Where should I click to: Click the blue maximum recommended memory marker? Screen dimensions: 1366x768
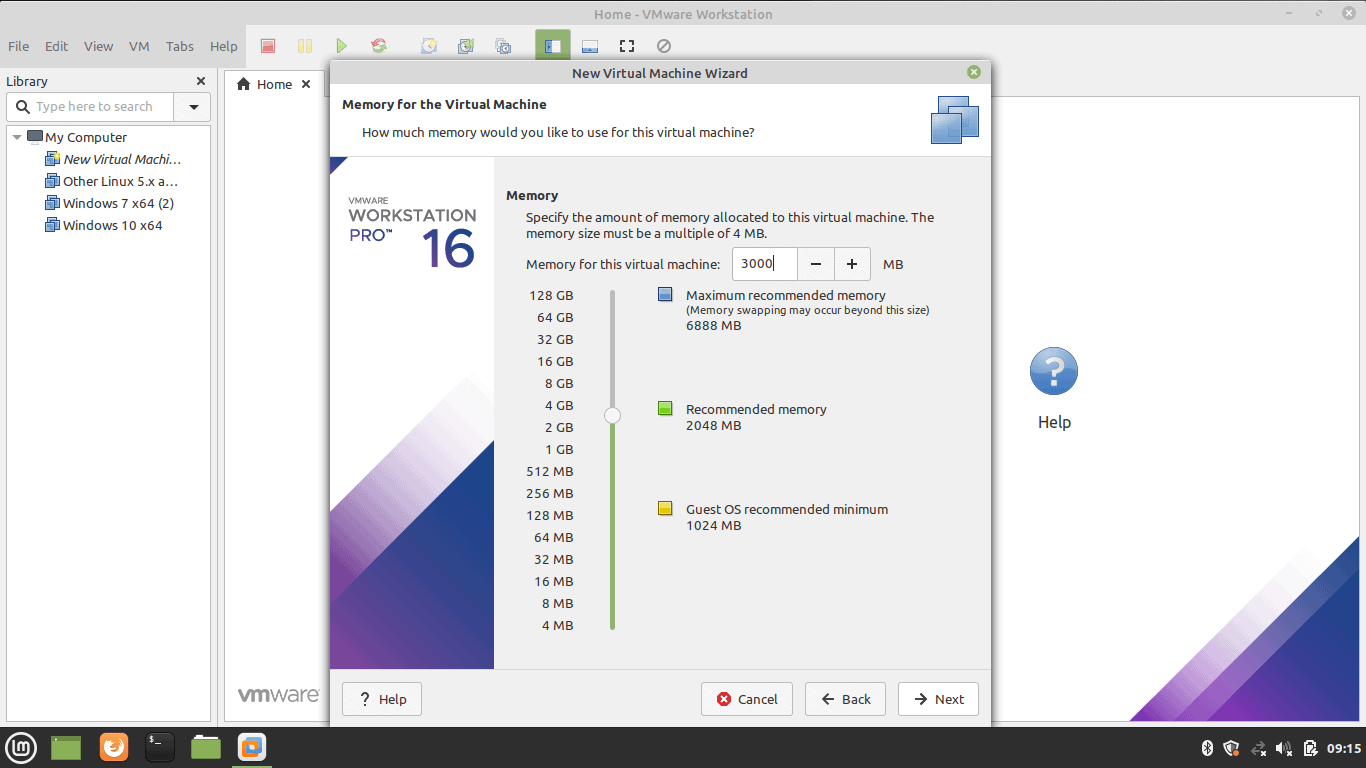(665, 295)
